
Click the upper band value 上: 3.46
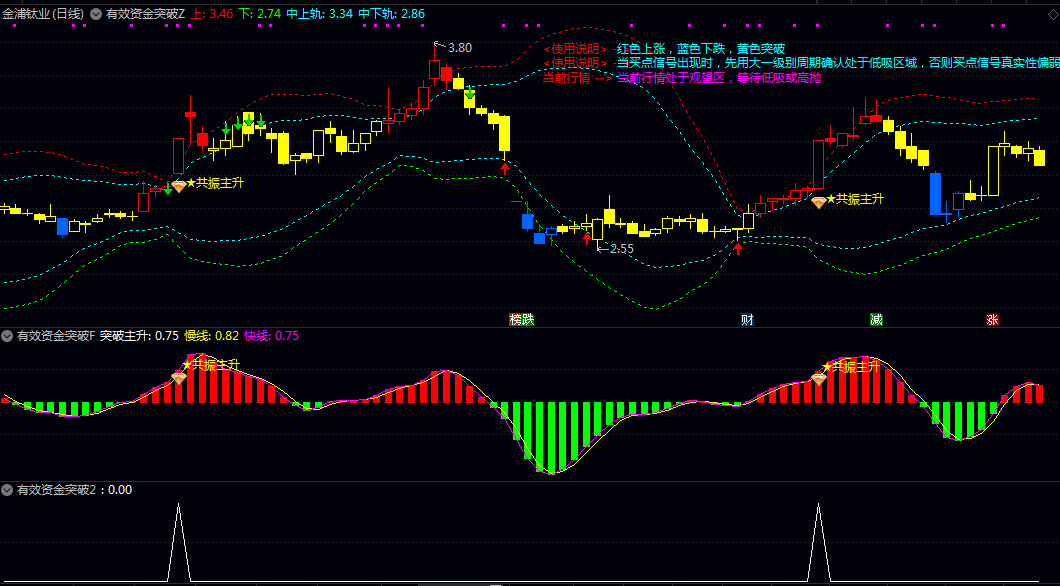(x=212, y=14)
